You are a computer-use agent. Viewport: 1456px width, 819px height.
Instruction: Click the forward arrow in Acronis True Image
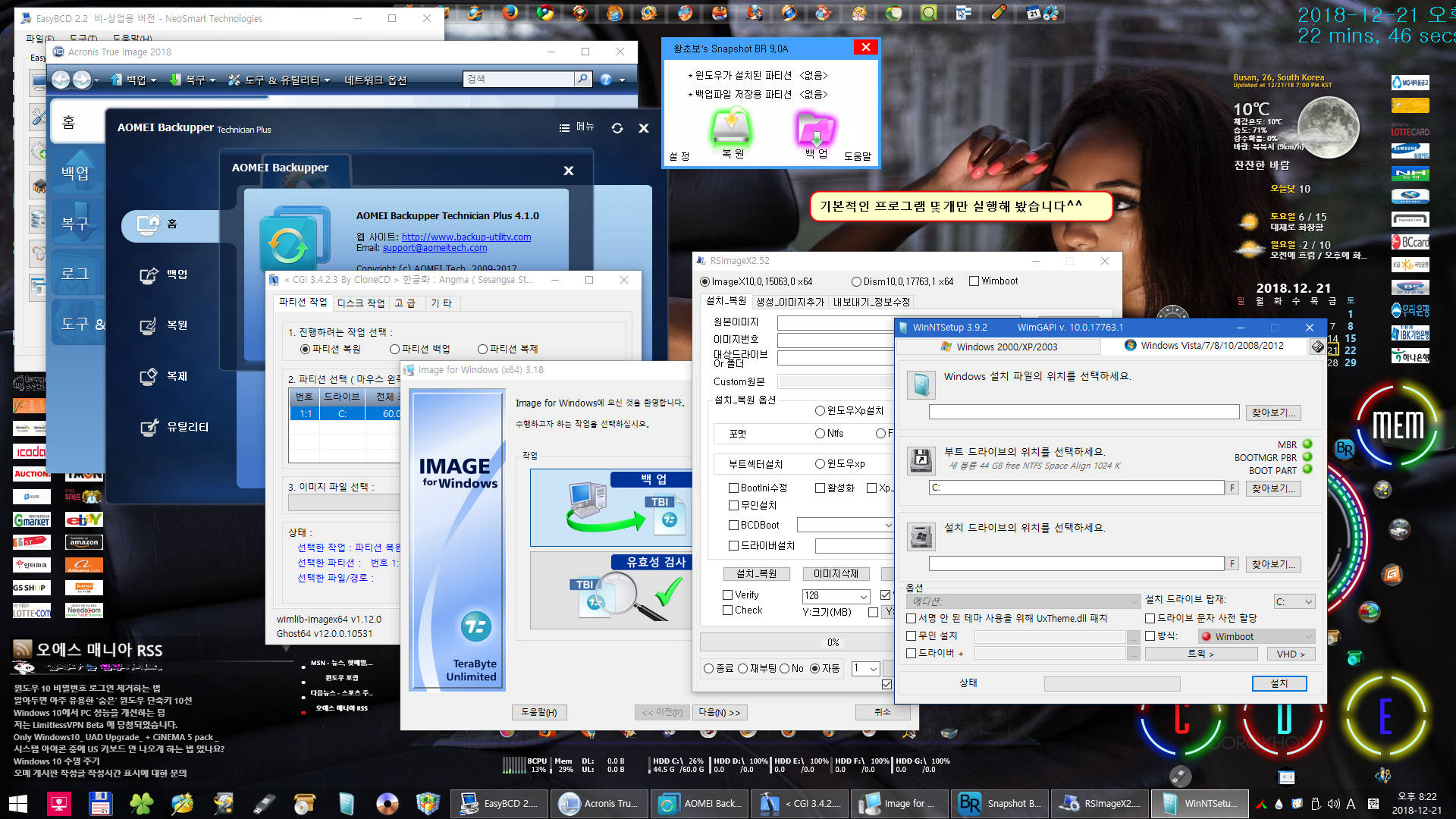82,80
